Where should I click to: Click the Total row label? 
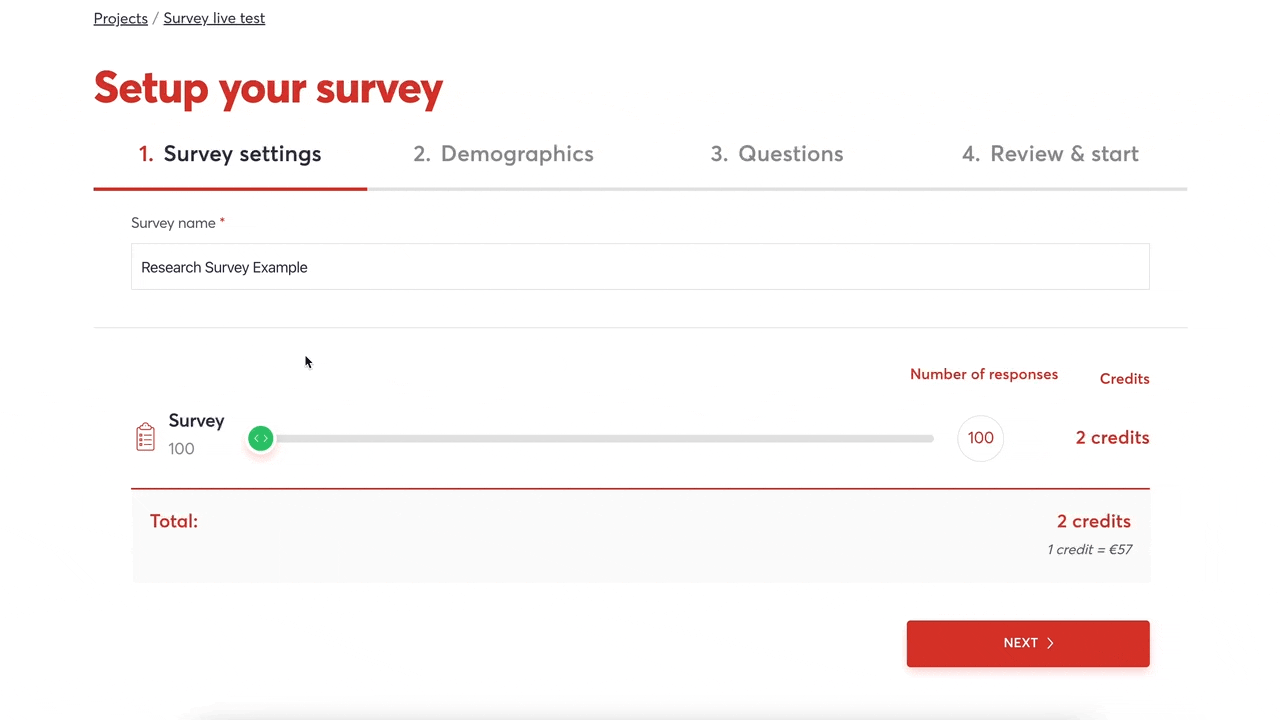[173, 521]
